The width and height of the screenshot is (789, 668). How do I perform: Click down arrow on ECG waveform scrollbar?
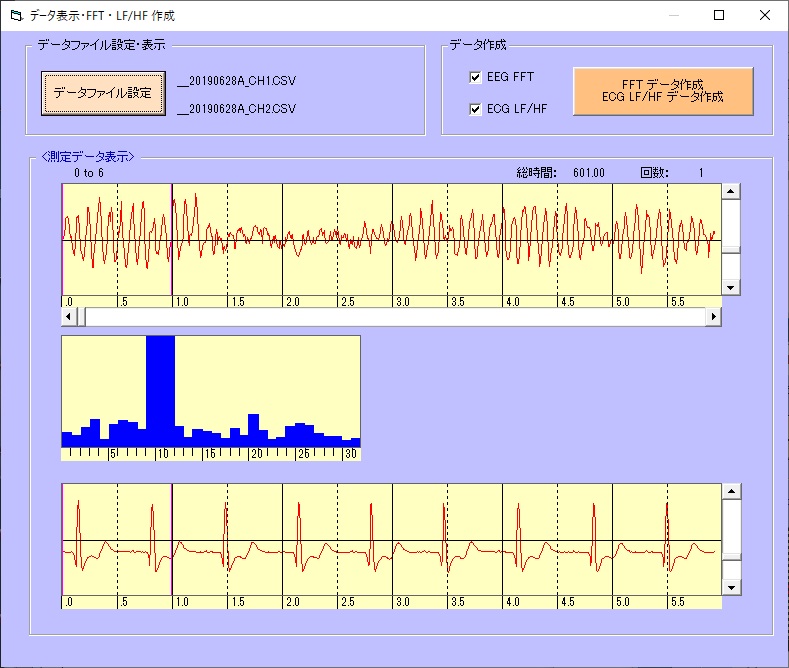pyautogui.click(x=730, y=587)
